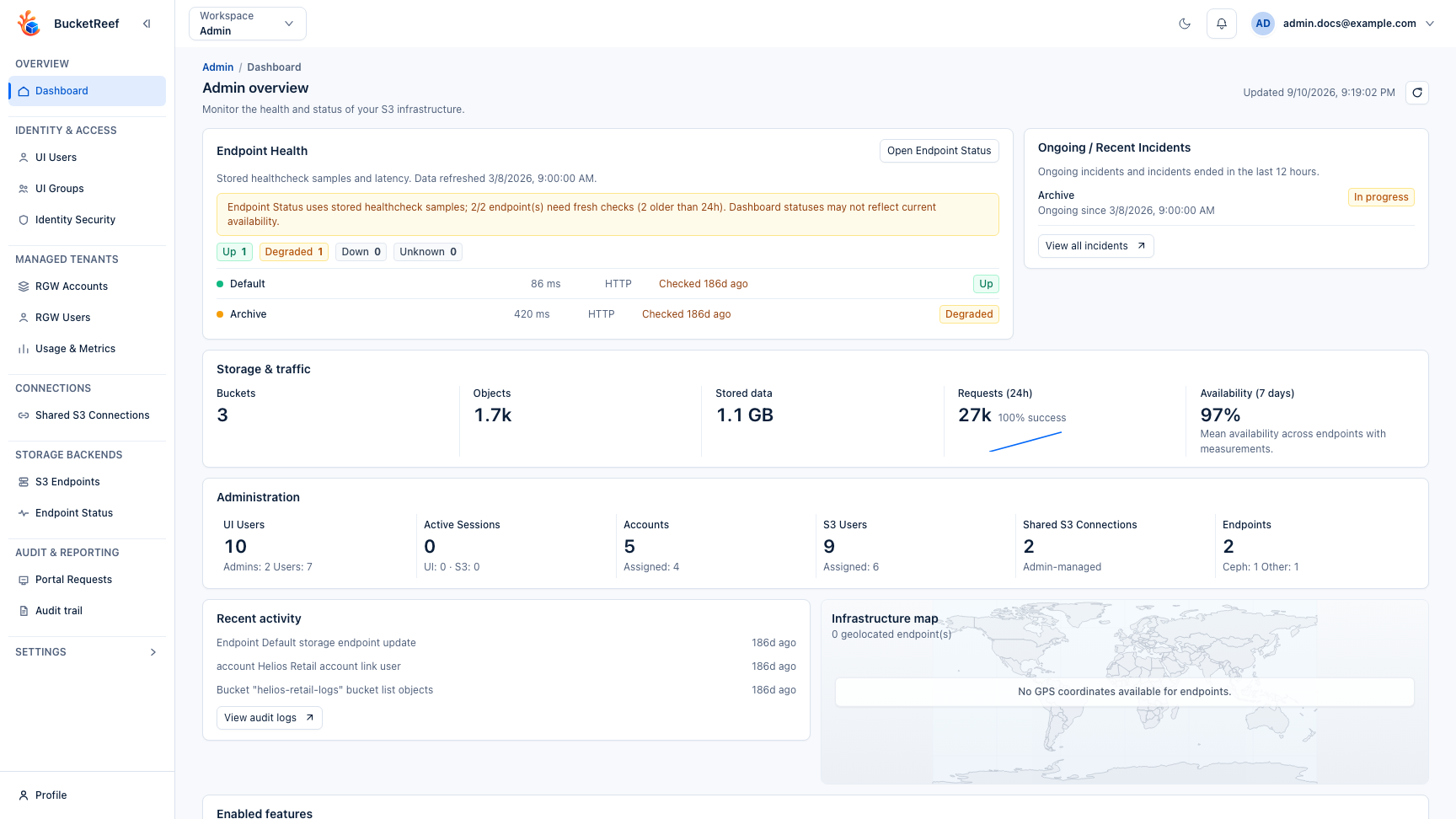This screenshot has width=1456, height=819.
Task: Click the Objects value 1.7k
Action: point(493,415)
